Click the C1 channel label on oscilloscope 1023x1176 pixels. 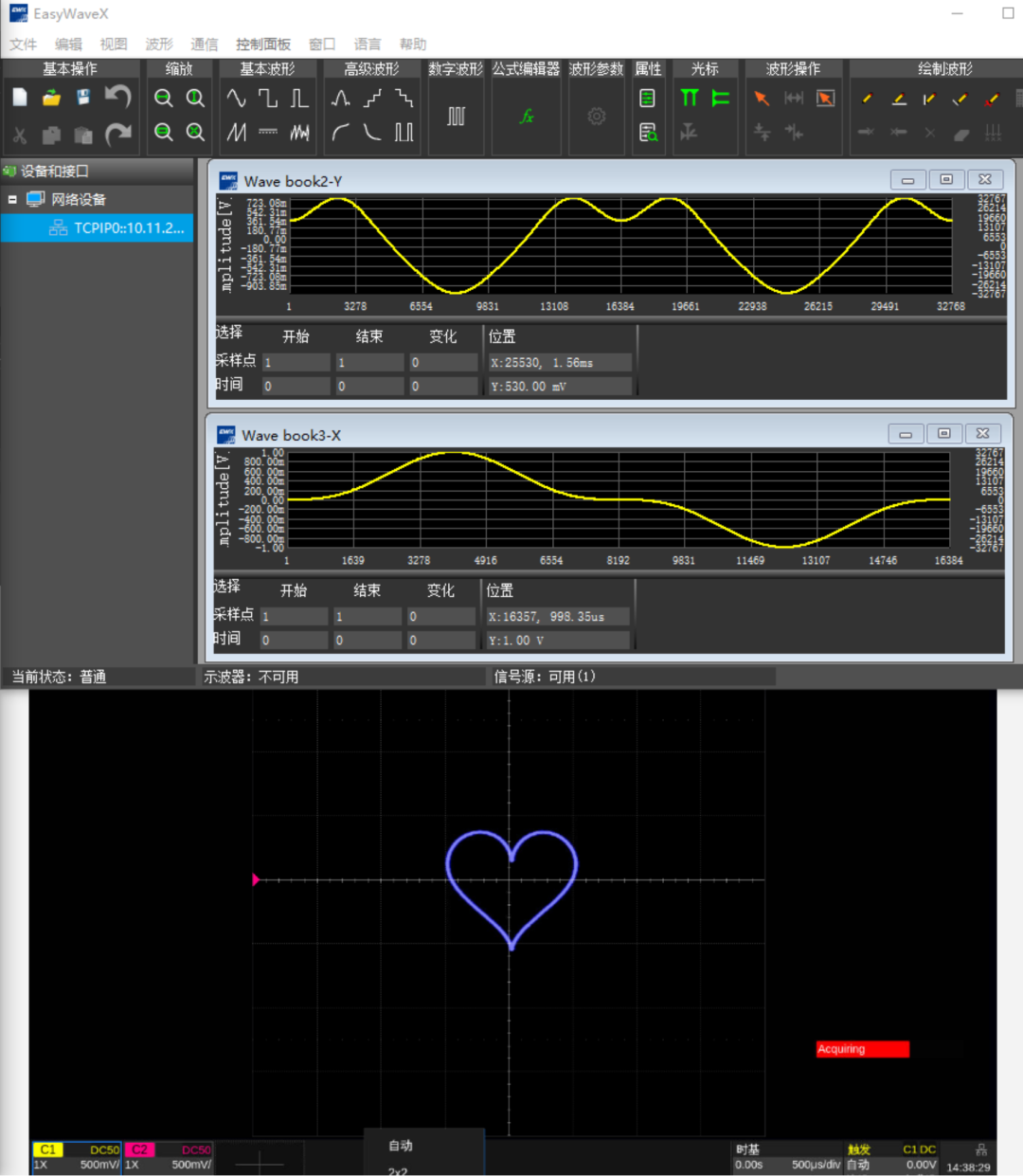point(48,1149)
